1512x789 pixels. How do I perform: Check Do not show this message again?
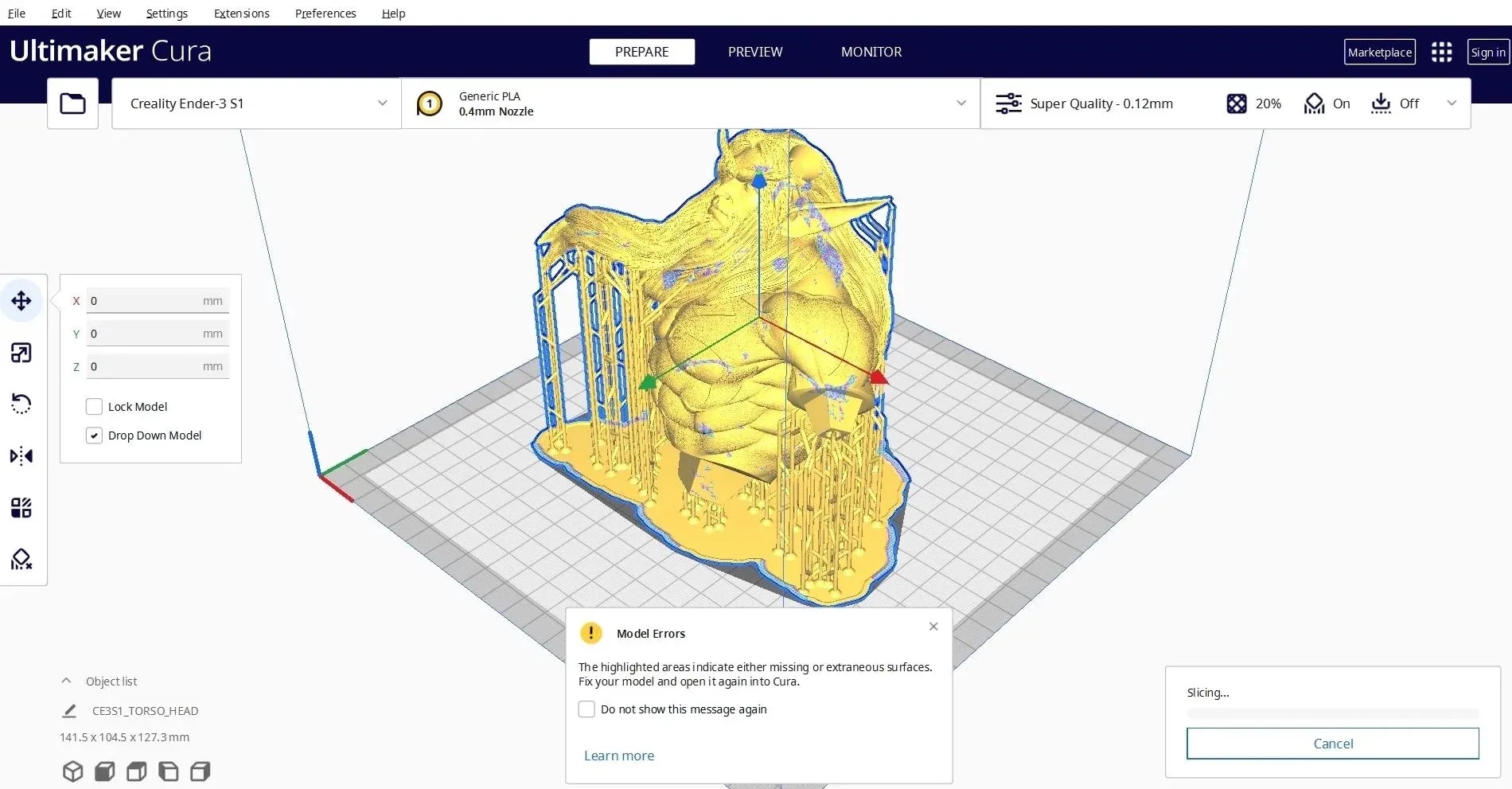point(586,709)
